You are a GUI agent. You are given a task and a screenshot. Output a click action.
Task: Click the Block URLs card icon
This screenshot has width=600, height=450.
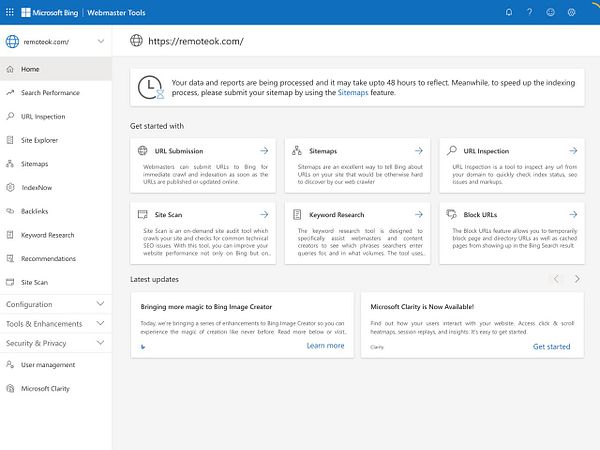(452, 214)
